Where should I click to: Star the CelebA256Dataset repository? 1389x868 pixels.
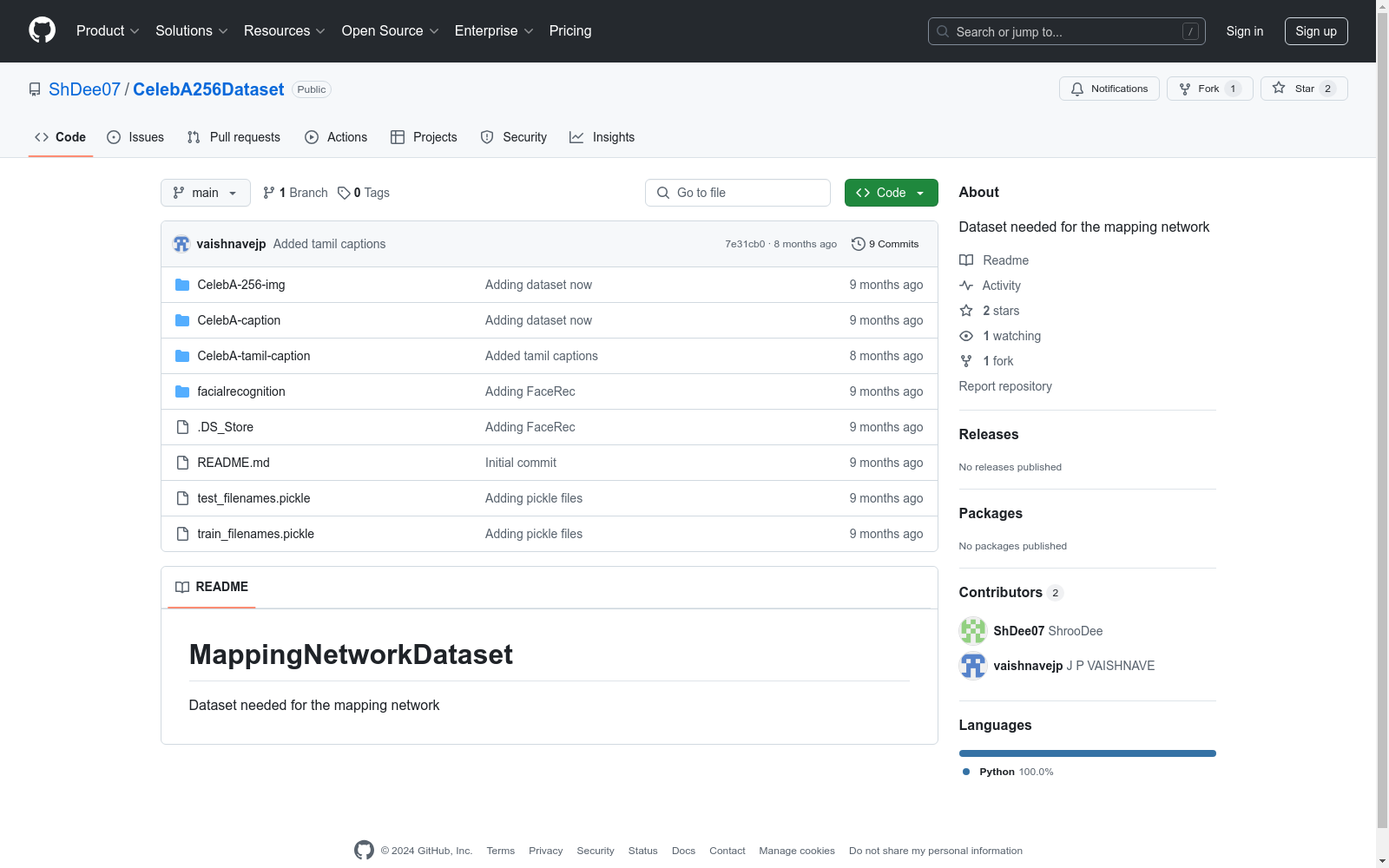click(1304, 89)
